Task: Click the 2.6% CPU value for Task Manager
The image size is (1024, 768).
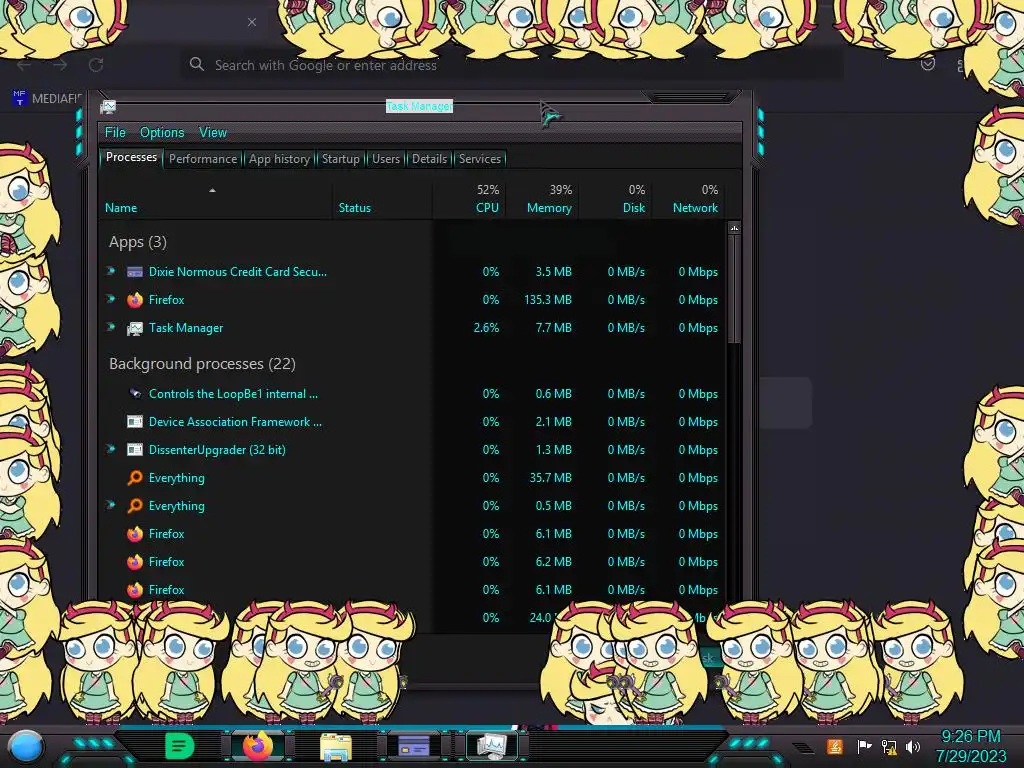Action: click(x=487, y=328)
